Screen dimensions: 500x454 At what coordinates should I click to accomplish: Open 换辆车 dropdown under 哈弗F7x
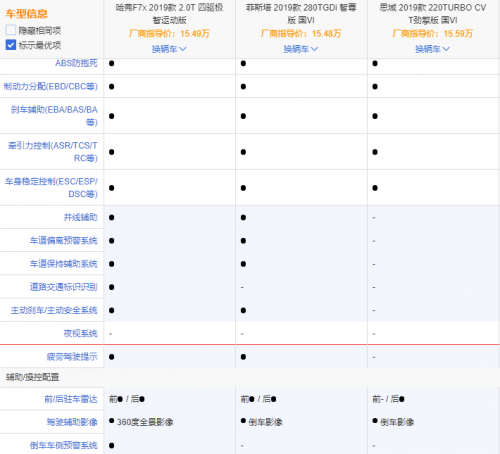coord(169,49)
